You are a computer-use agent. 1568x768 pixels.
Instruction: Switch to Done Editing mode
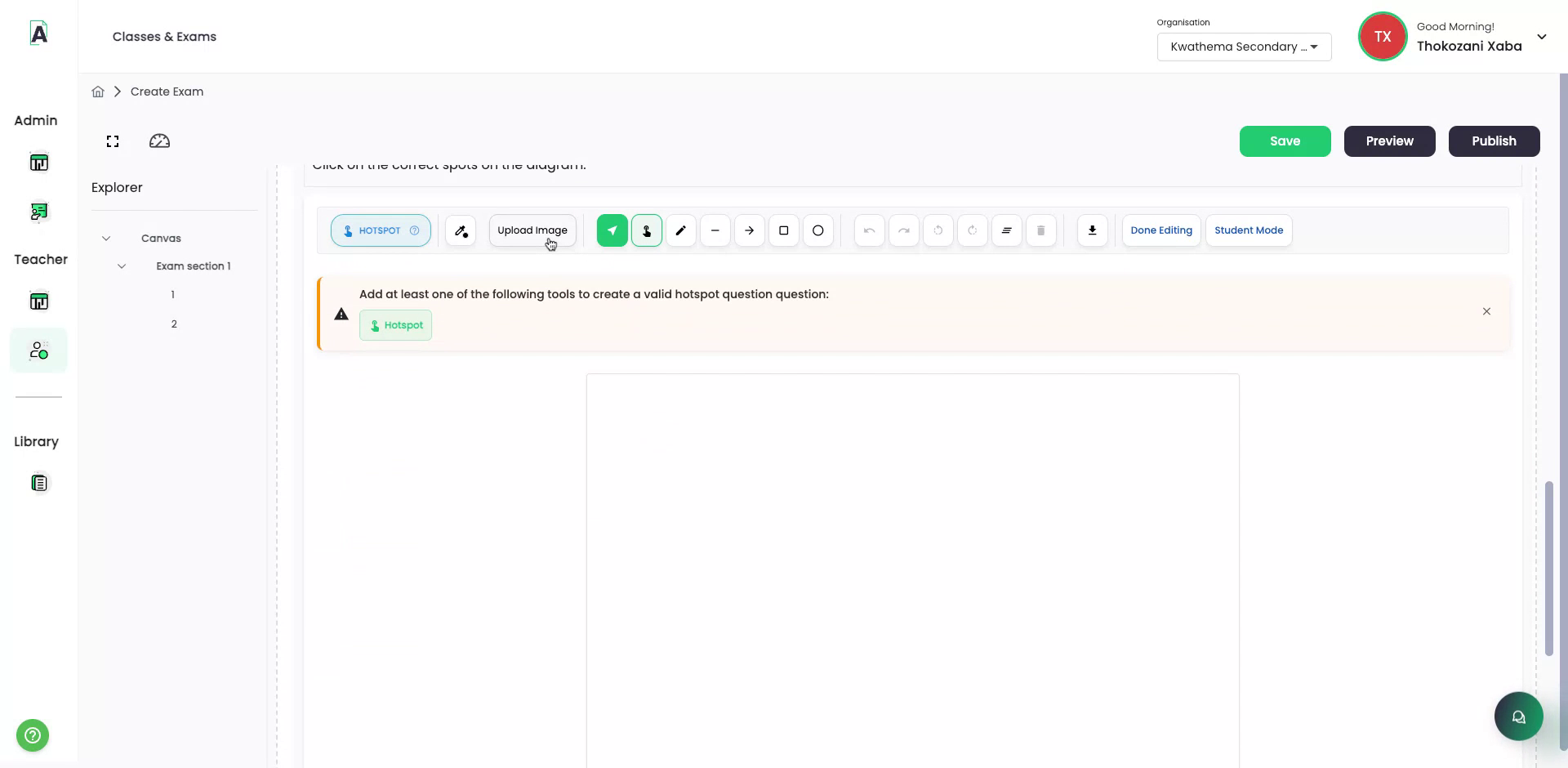click(1160, 230)
